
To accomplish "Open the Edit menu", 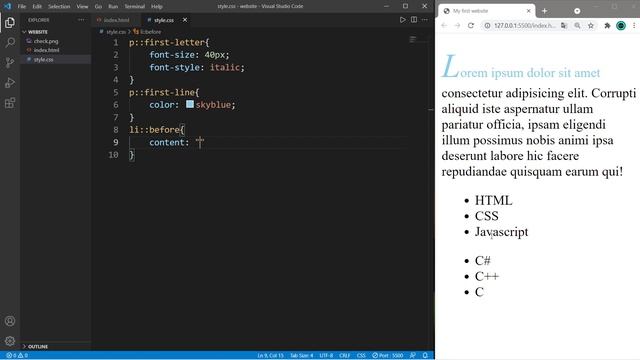I will click(x=37, y=6).
